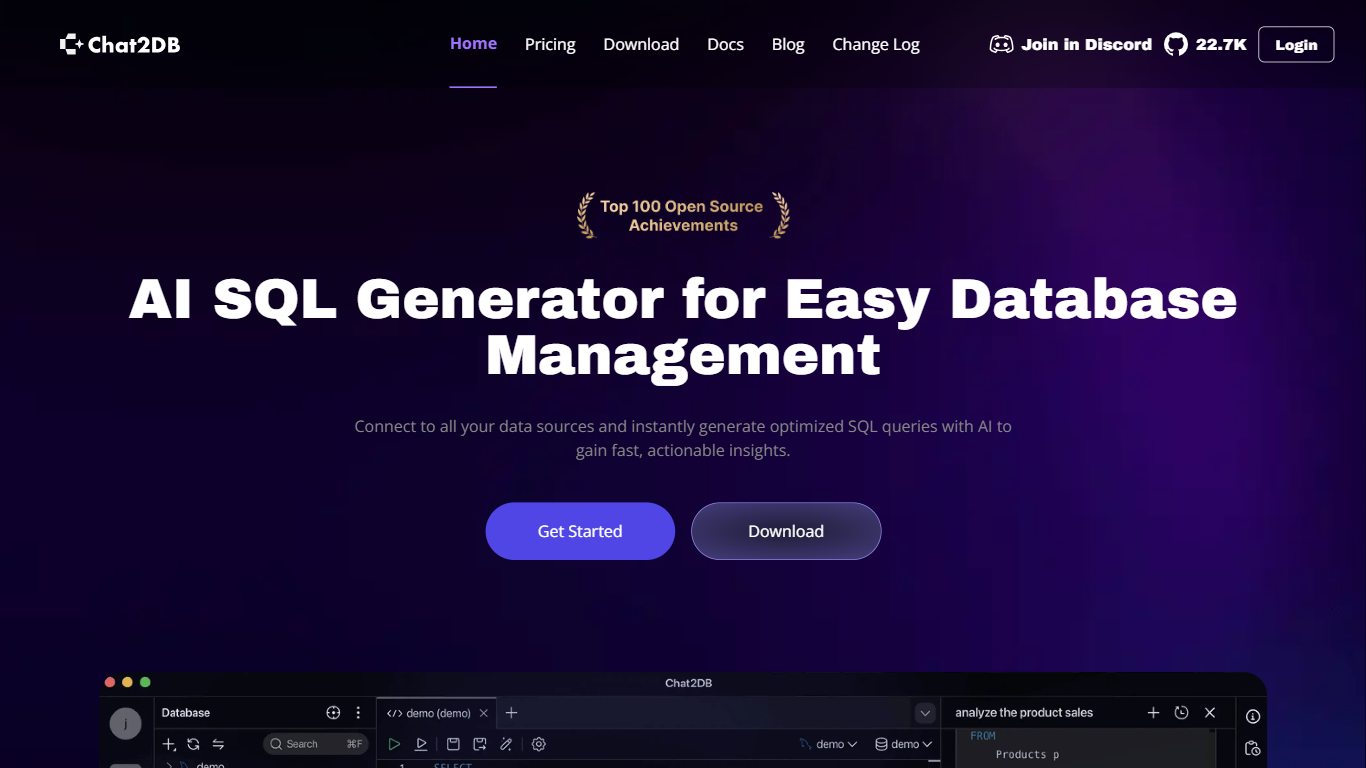Open the Docs page

click(x=725, y=45)
